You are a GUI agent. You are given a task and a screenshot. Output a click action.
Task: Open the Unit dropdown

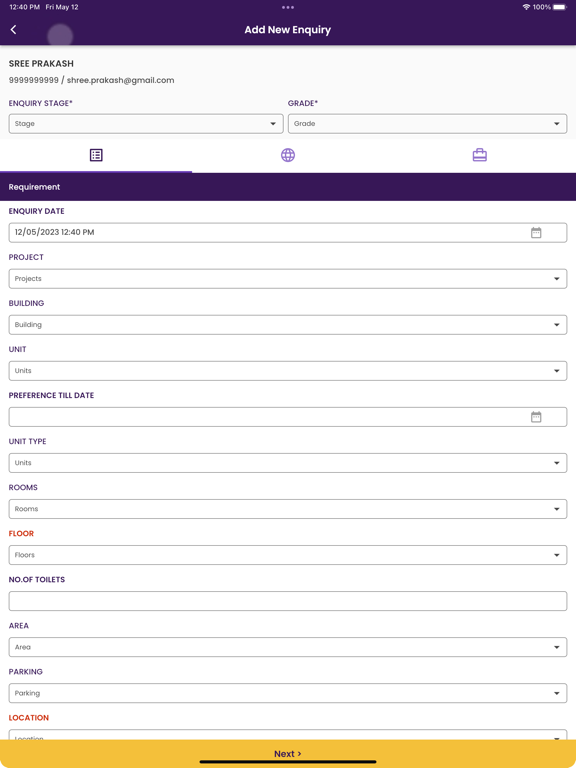point(288,371)
